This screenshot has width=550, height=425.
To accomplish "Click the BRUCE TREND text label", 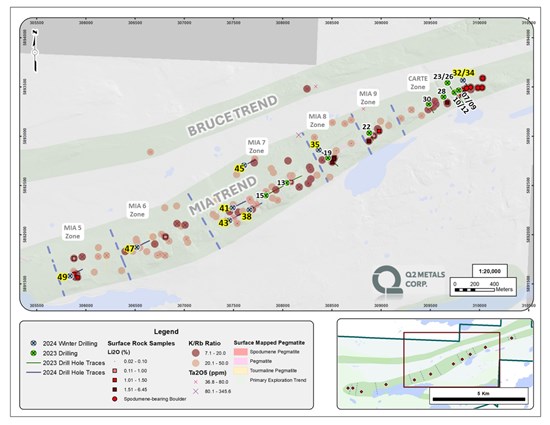I will 233,116.
